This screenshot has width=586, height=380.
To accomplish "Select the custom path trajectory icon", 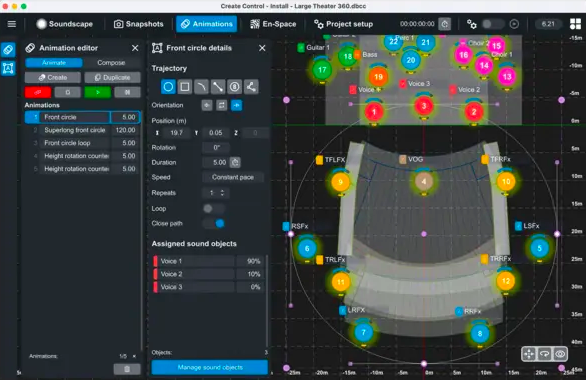I will (251, 87).
